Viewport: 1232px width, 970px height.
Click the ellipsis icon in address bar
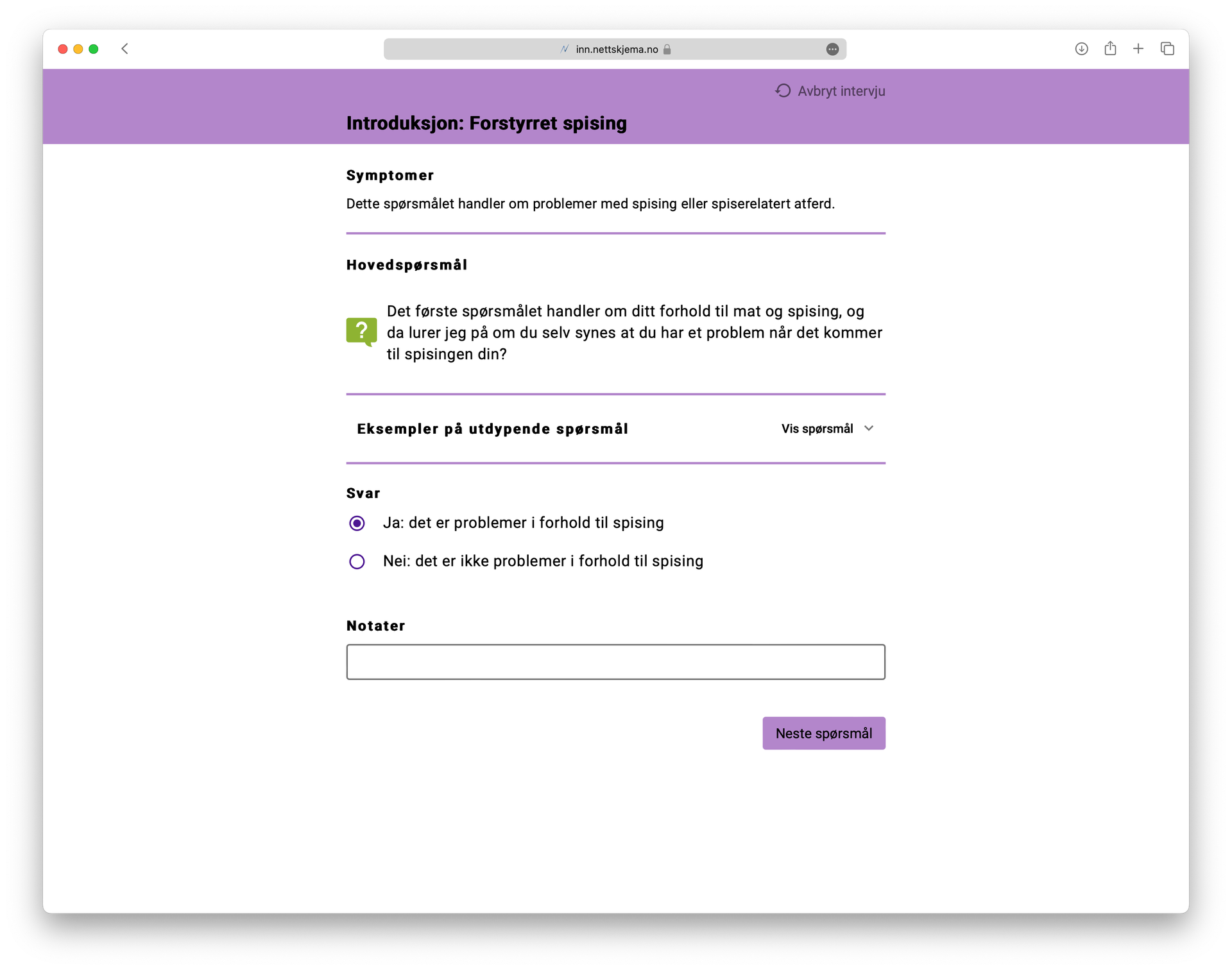click(832, 49)
